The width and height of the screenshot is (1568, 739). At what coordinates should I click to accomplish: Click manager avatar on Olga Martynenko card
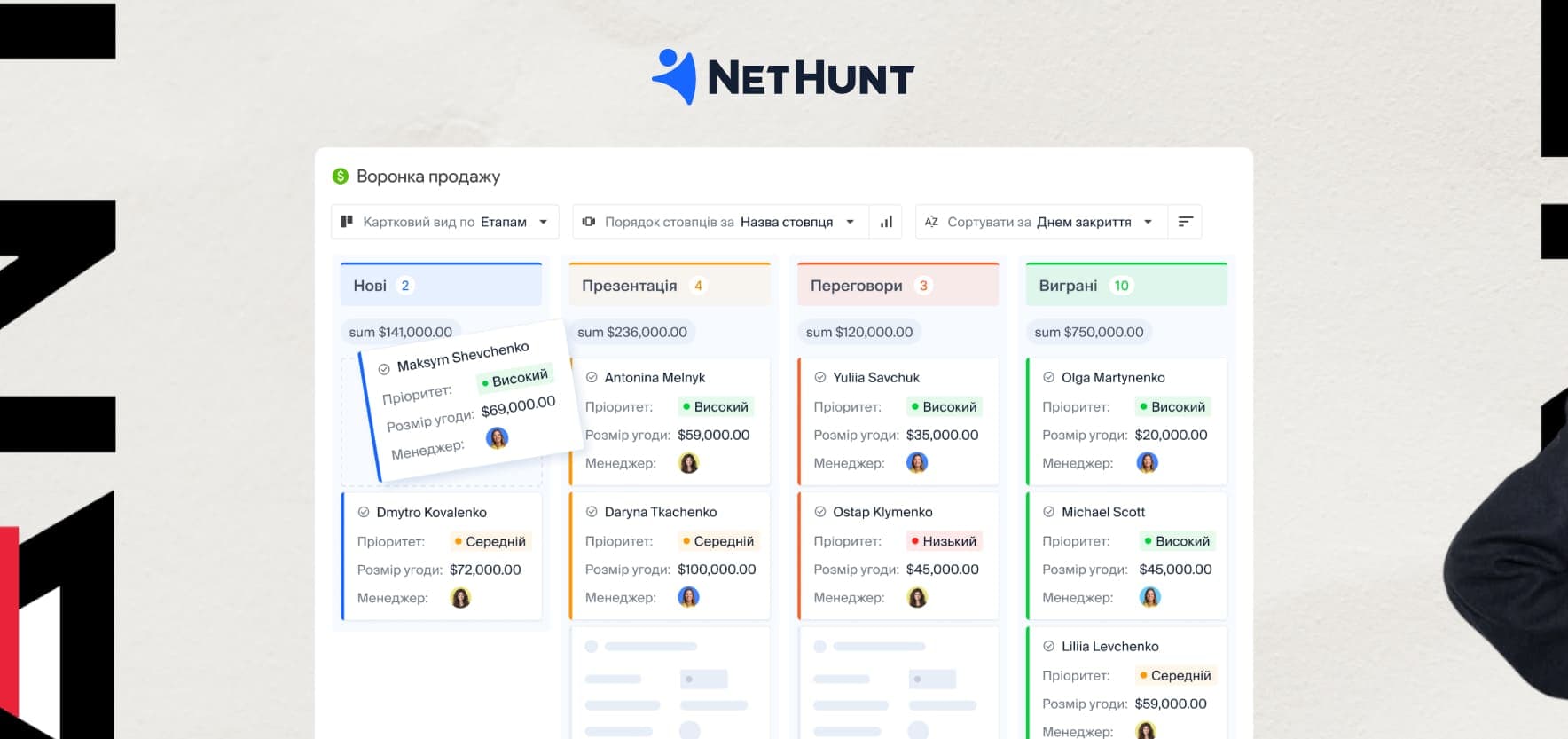coord(1147,463)
